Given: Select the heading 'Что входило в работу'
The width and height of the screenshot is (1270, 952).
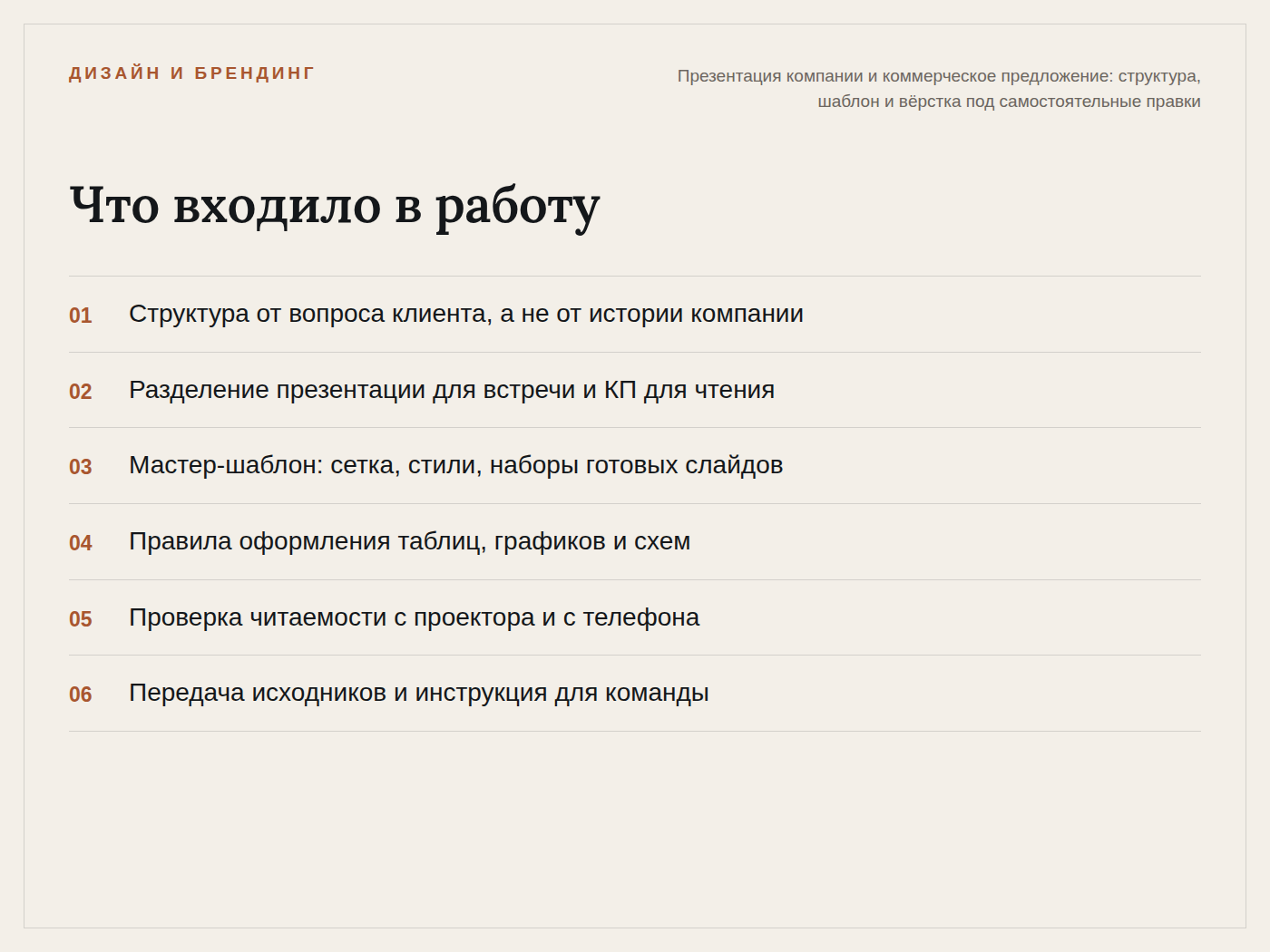Looking at the screenshot, I should coord(335,207).
